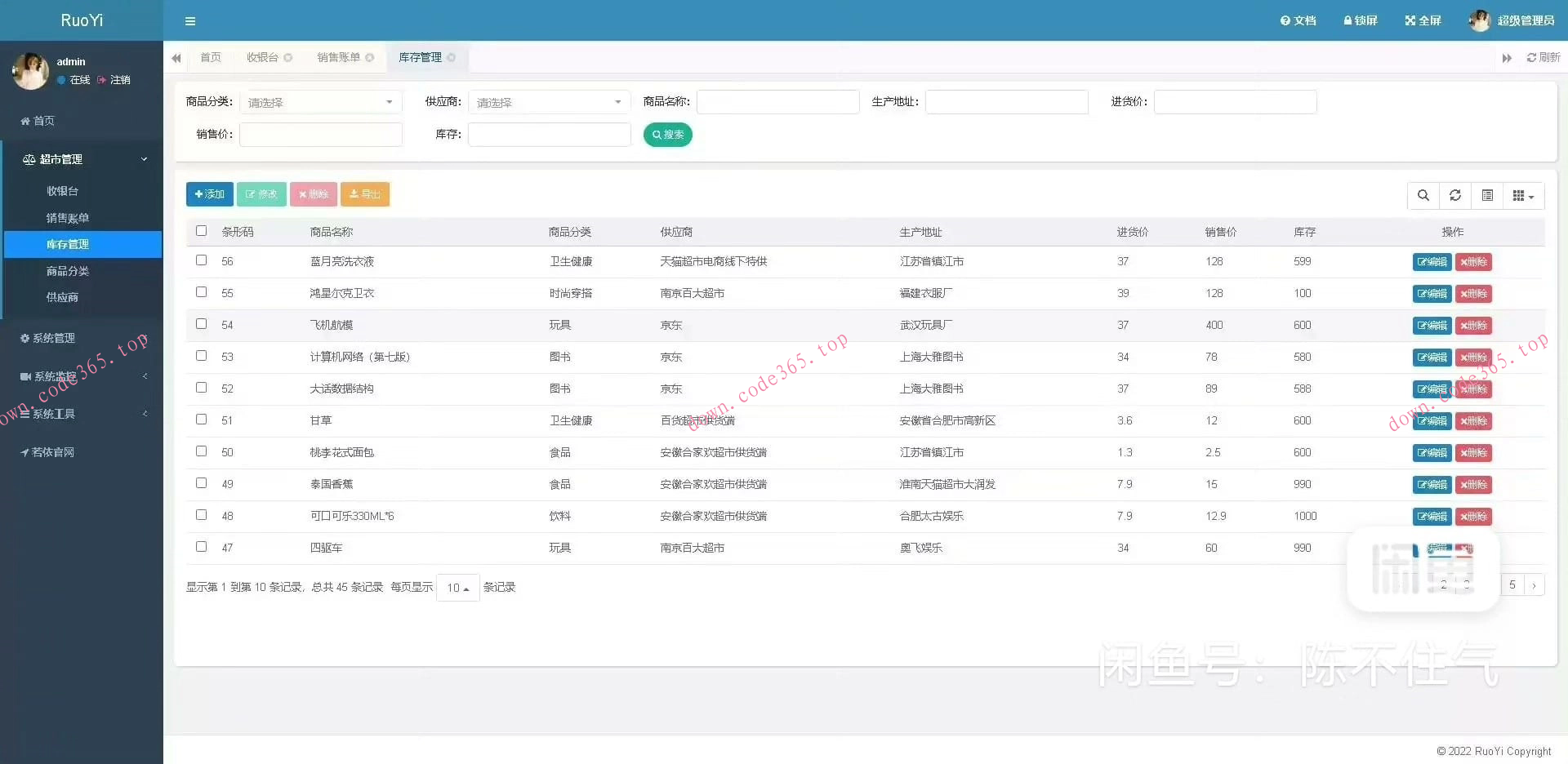This screenshot has height=764, width=1568.
Task: Open the 商品分类 please-select dropdown
Action: pyautogui.click(x=321, y=101)
